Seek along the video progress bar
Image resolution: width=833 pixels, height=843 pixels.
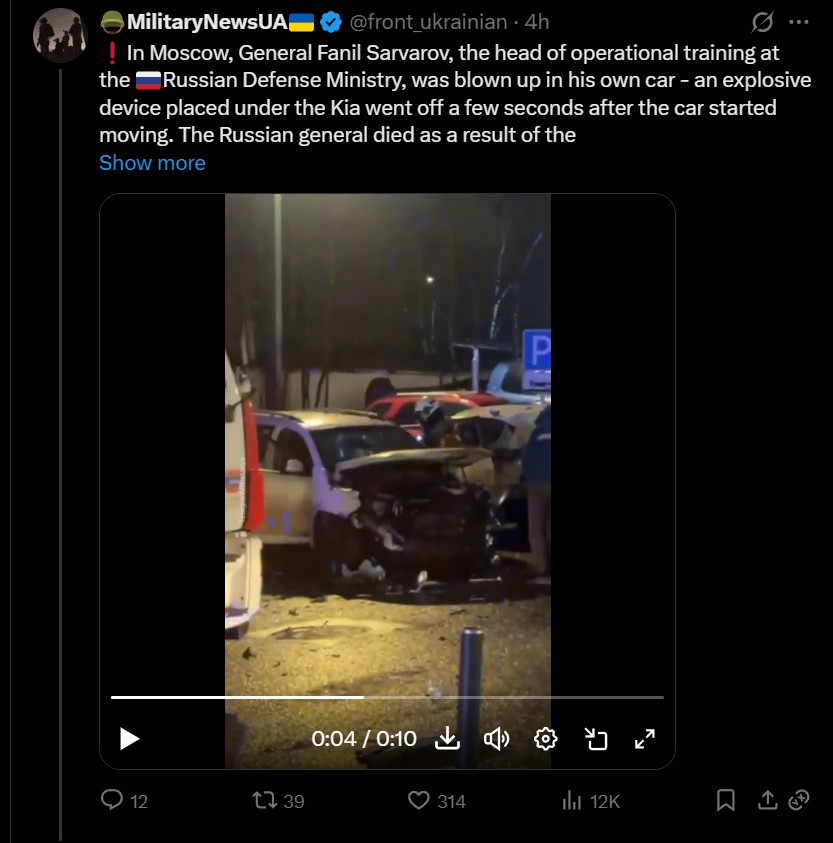tap(387, 697)
